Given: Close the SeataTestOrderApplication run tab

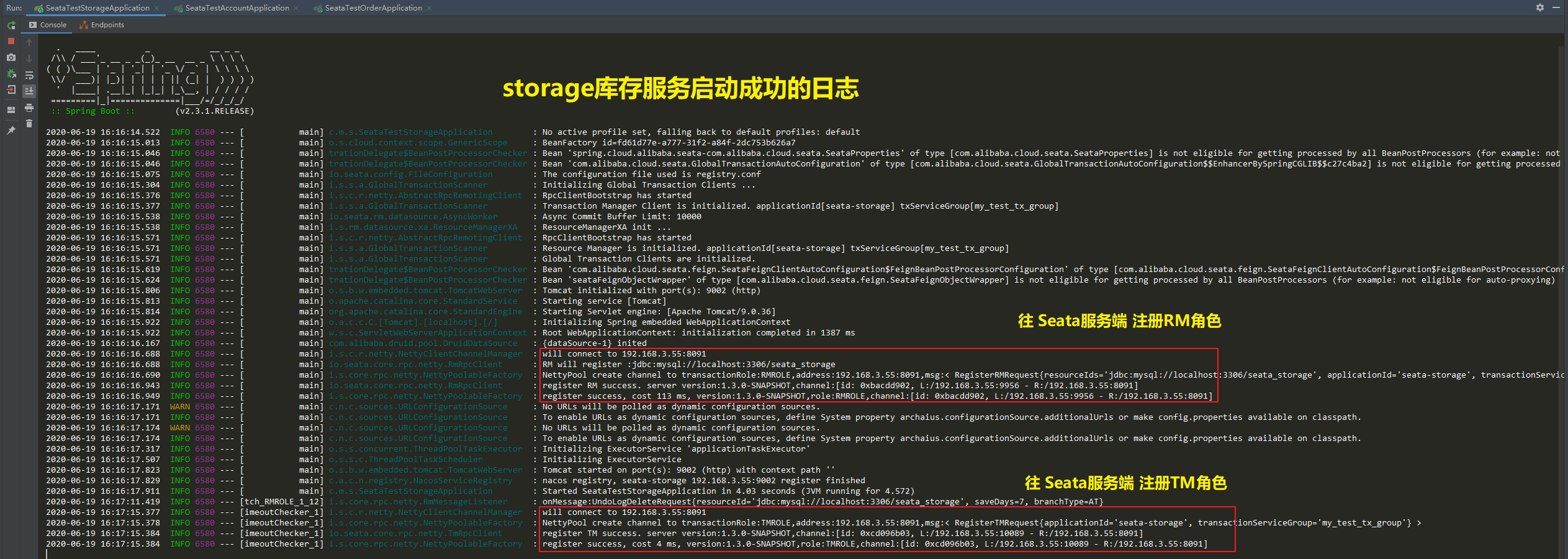Looking at the screenshot, I should click(430, 8).
